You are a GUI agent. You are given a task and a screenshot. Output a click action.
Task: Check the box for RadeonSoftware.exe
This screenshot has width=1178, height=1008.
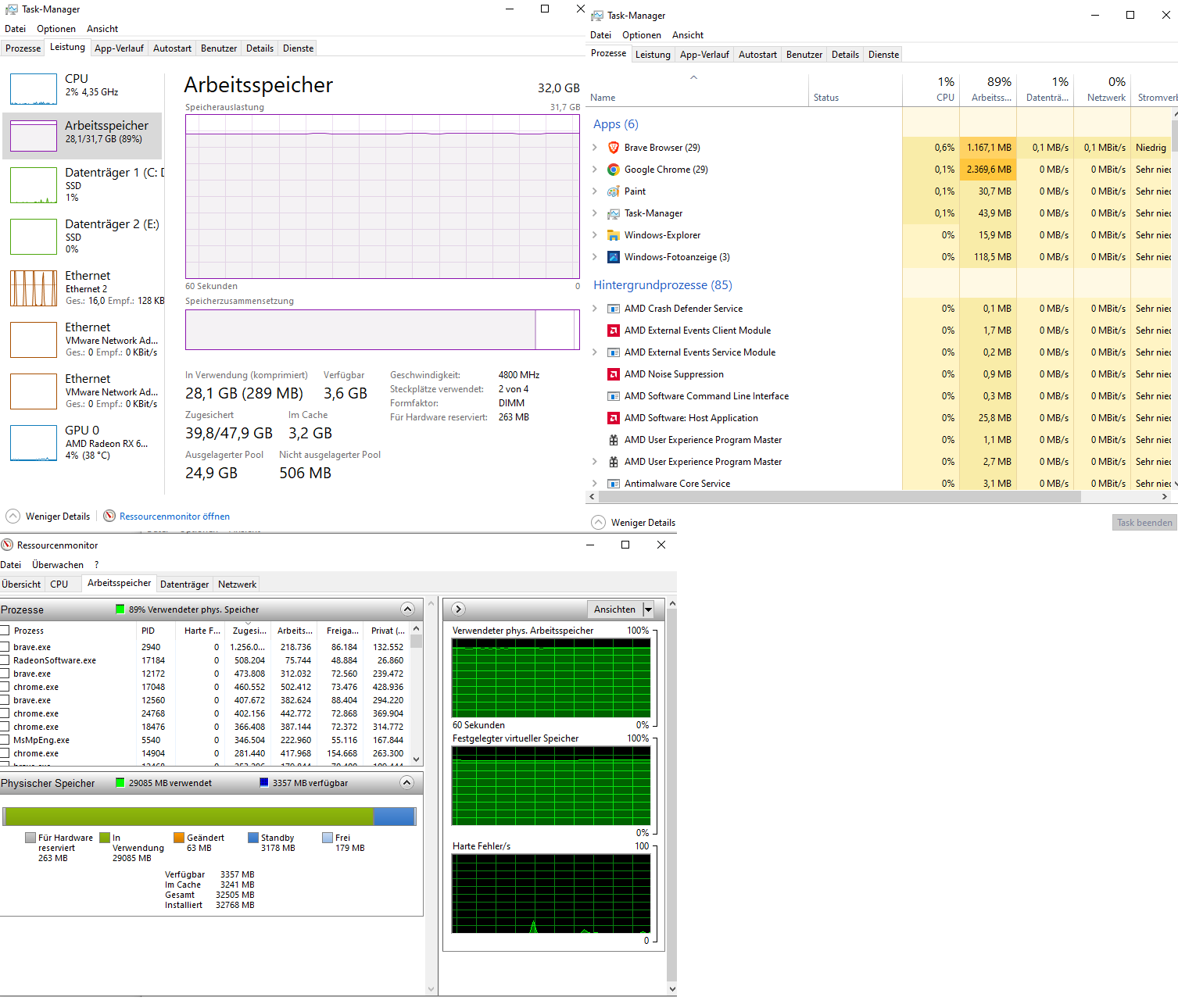point(5,659)
